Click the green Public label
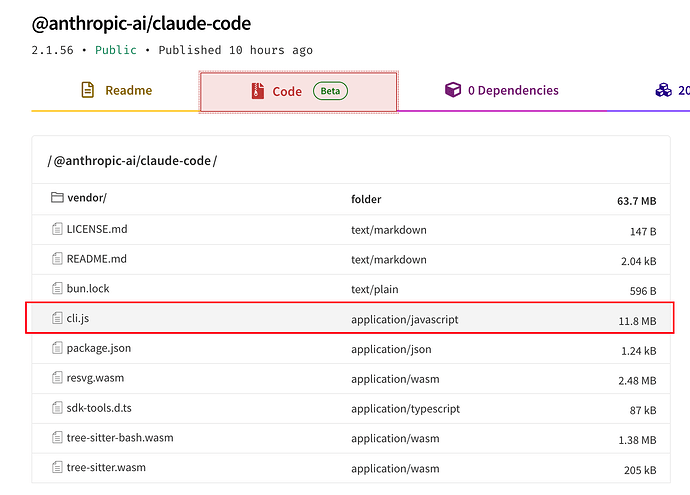The width and height of the screenshot is (690, 495). pyautogui.click(x=116, y=50)
